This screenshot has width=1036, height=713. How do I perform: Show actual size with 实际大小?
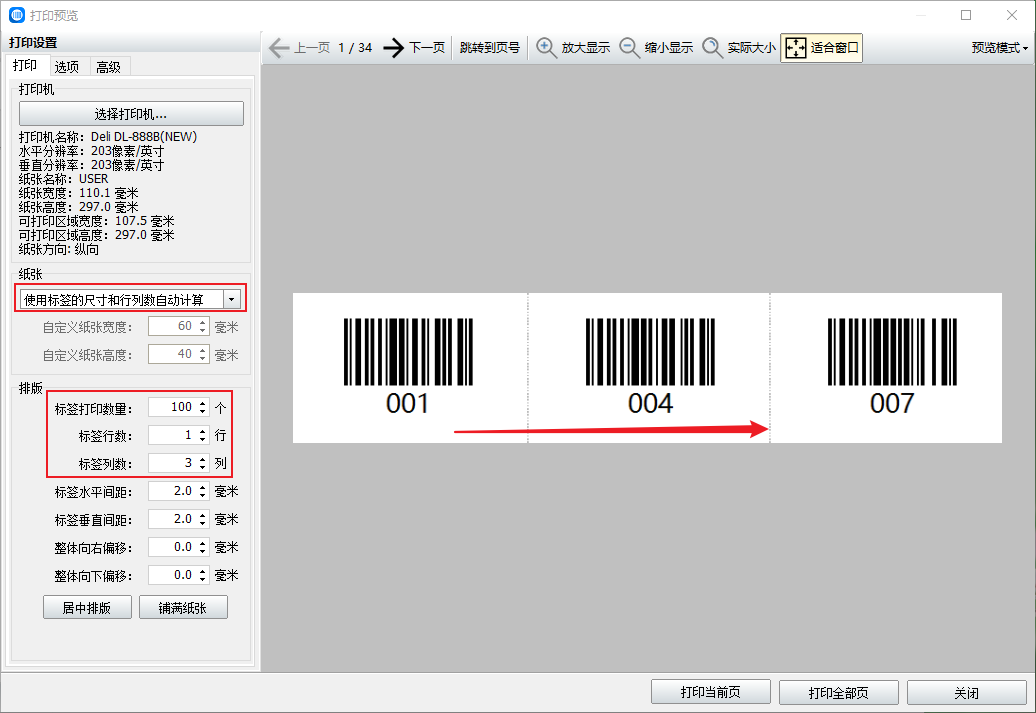[x=739, y=48]
